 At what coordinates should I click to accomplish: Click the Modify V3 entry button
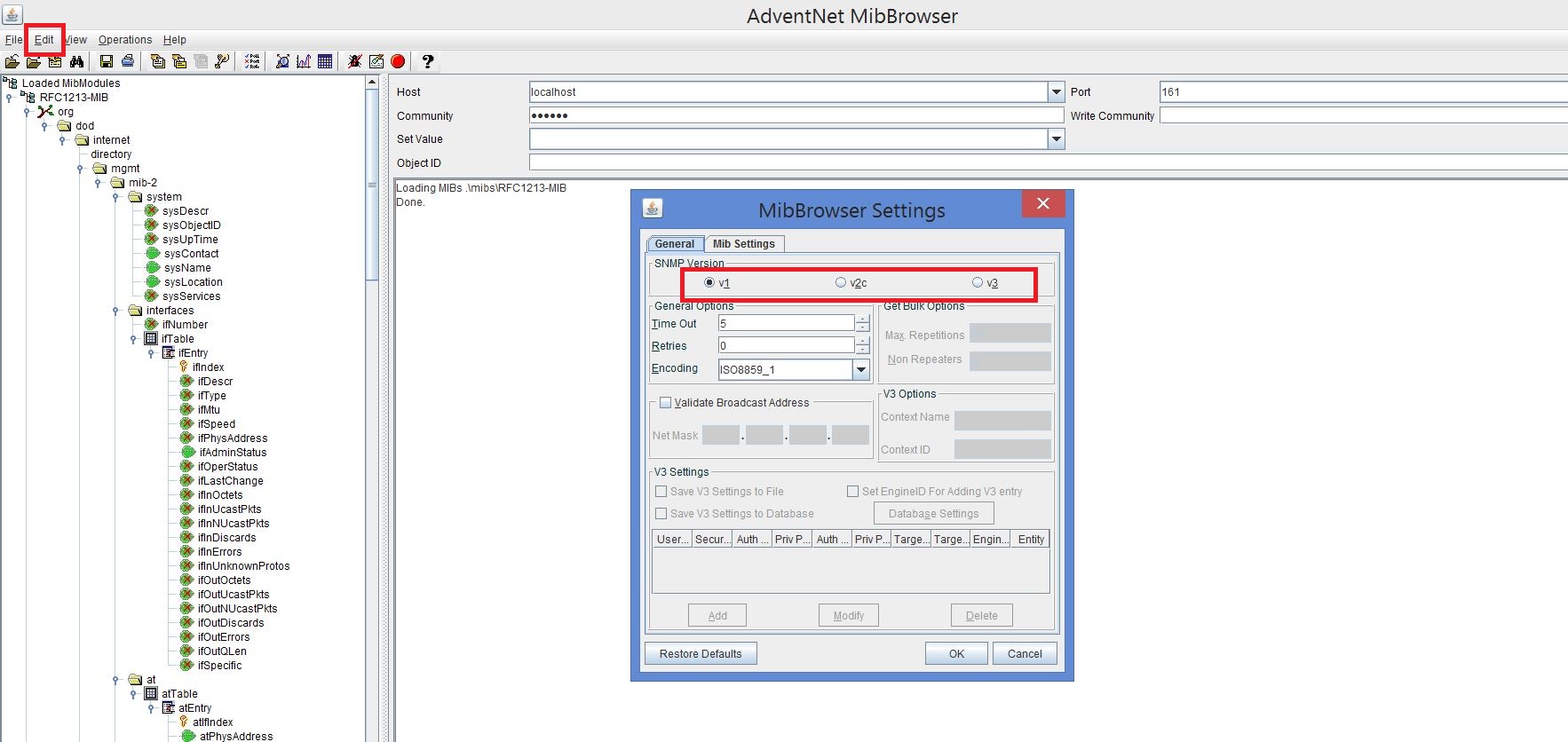point(849,616)
